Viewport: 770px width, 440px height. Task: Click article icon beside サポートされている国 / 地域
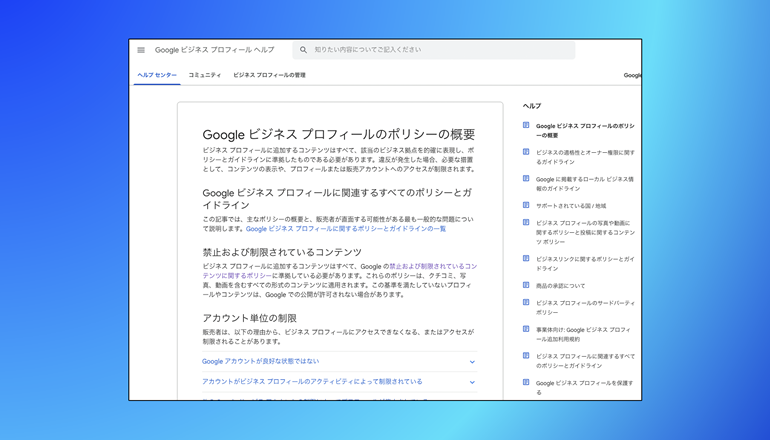pos(526,205)
